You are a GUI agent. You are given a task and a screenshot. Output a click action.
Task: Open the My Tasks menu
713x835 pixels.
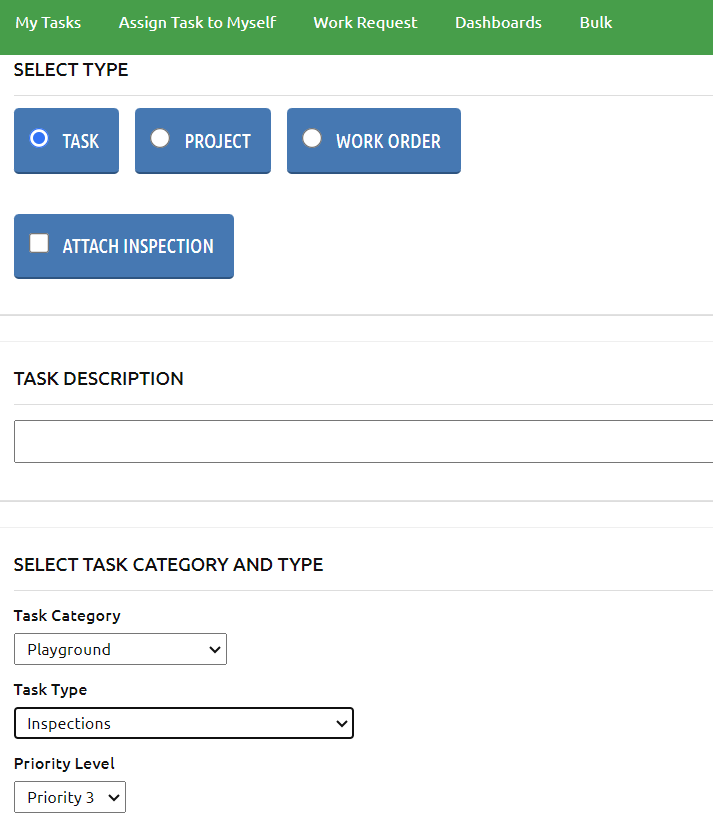click(x=48, y=22)
